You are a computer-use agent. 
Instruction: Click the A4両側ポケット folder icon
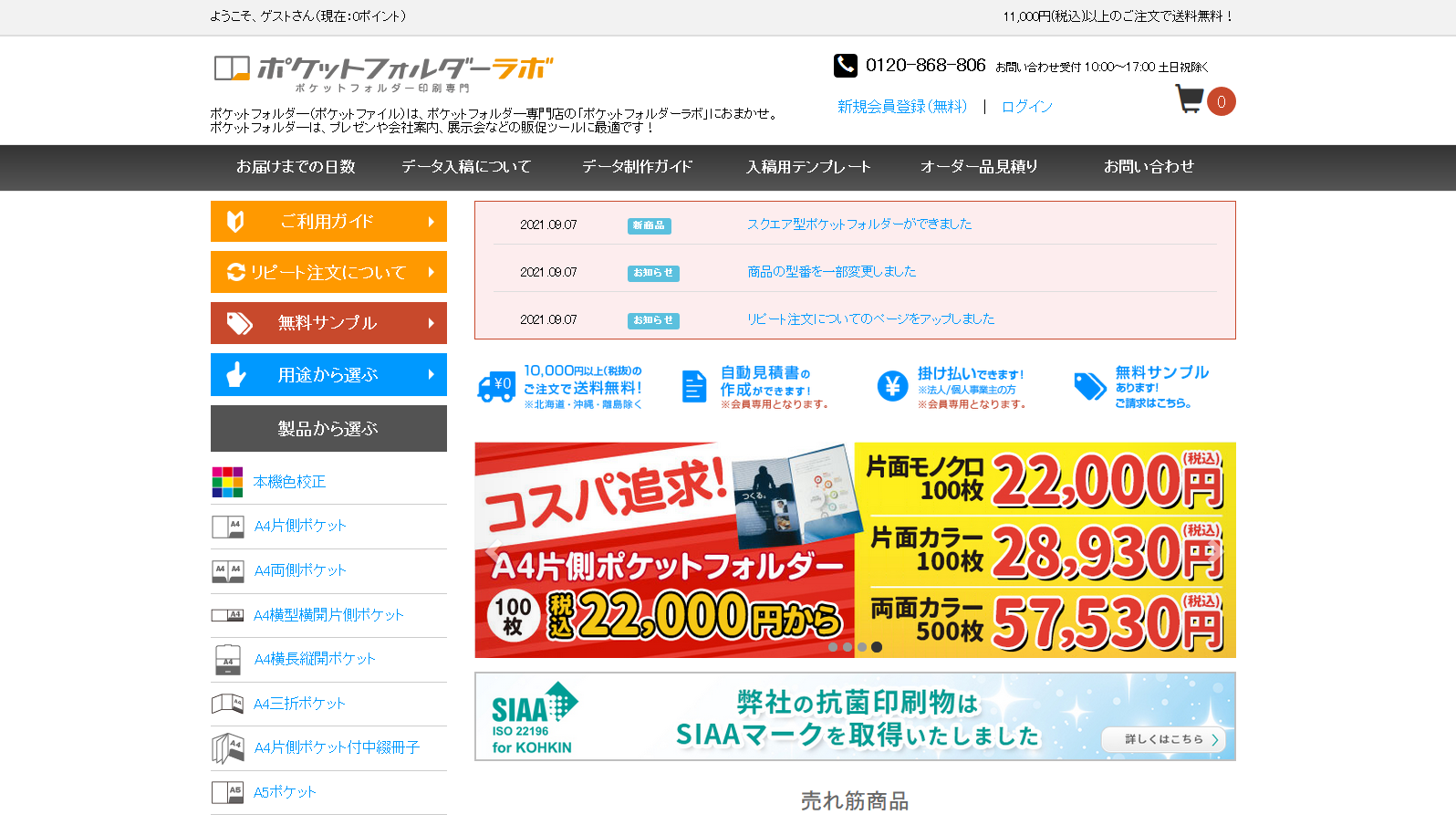coord(227,571)
